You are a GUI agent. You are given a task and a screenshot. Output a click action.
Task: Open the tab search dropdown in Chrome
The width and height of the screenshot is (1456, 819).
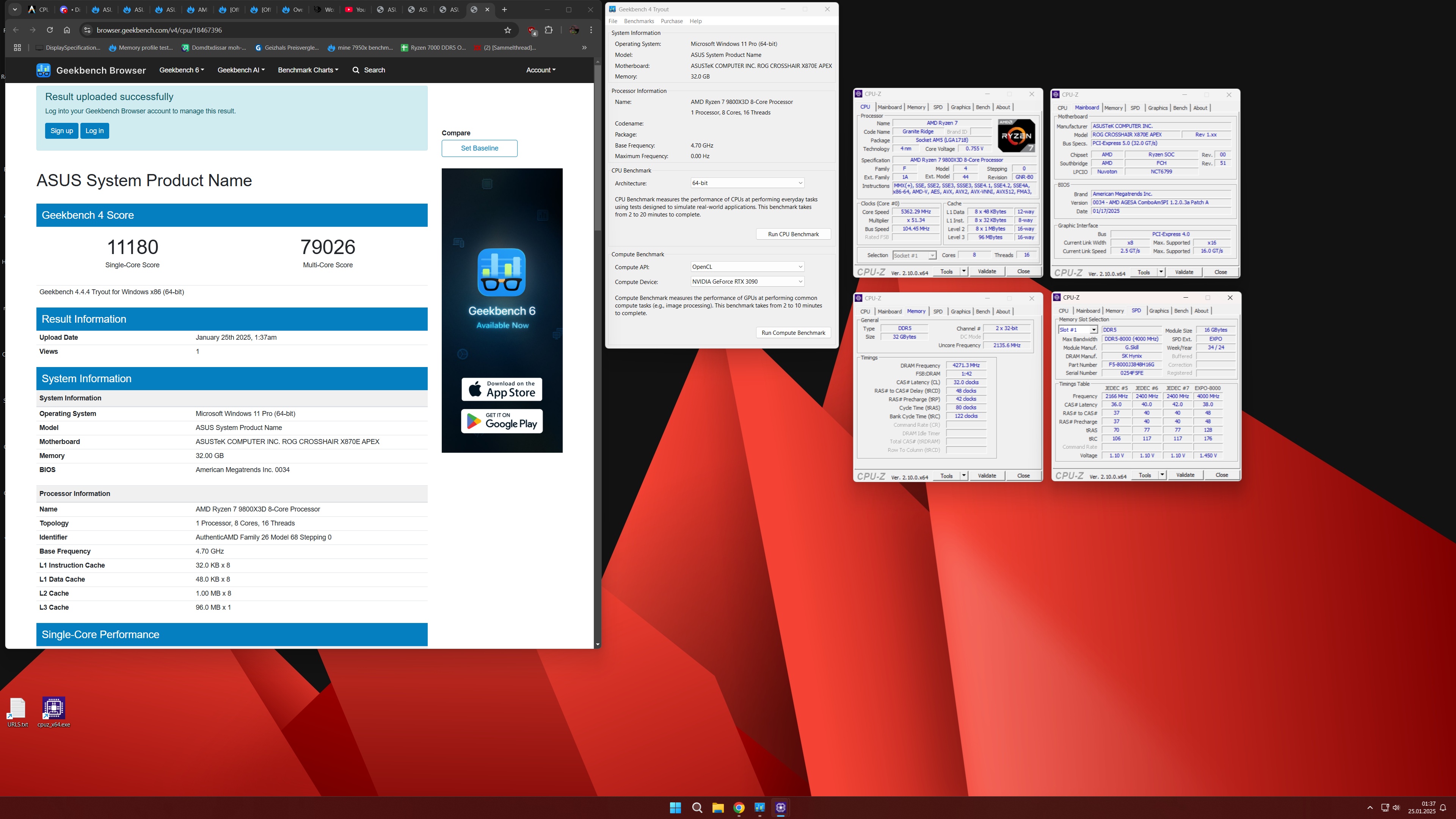[15, 9]
